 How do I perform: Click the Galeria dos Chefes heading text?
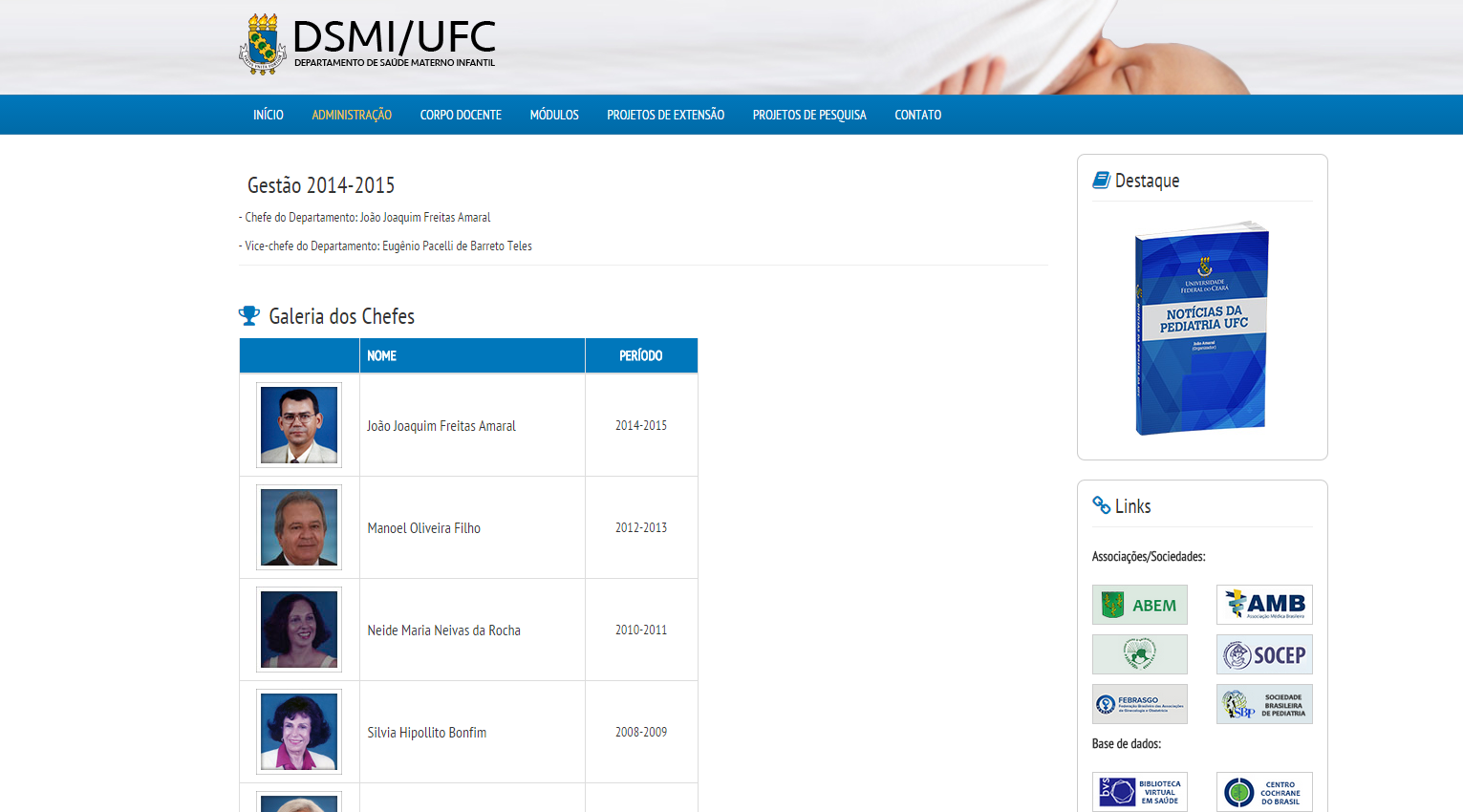[x=342, y=316]
